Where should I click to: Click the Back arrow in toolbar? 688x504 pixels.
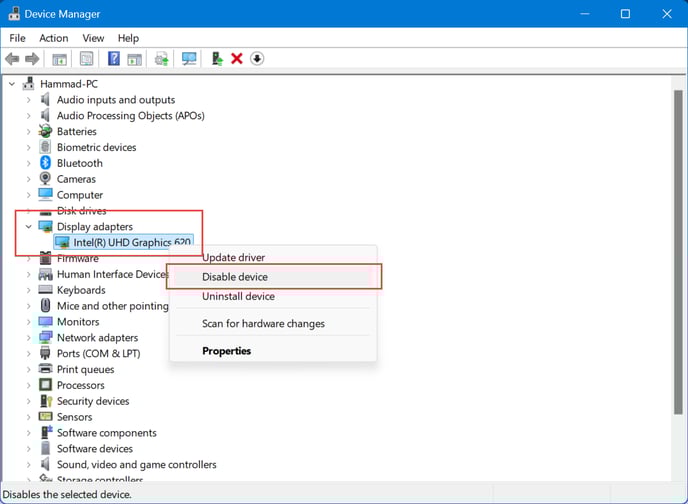pyautogui.click(x=13, y=59)
